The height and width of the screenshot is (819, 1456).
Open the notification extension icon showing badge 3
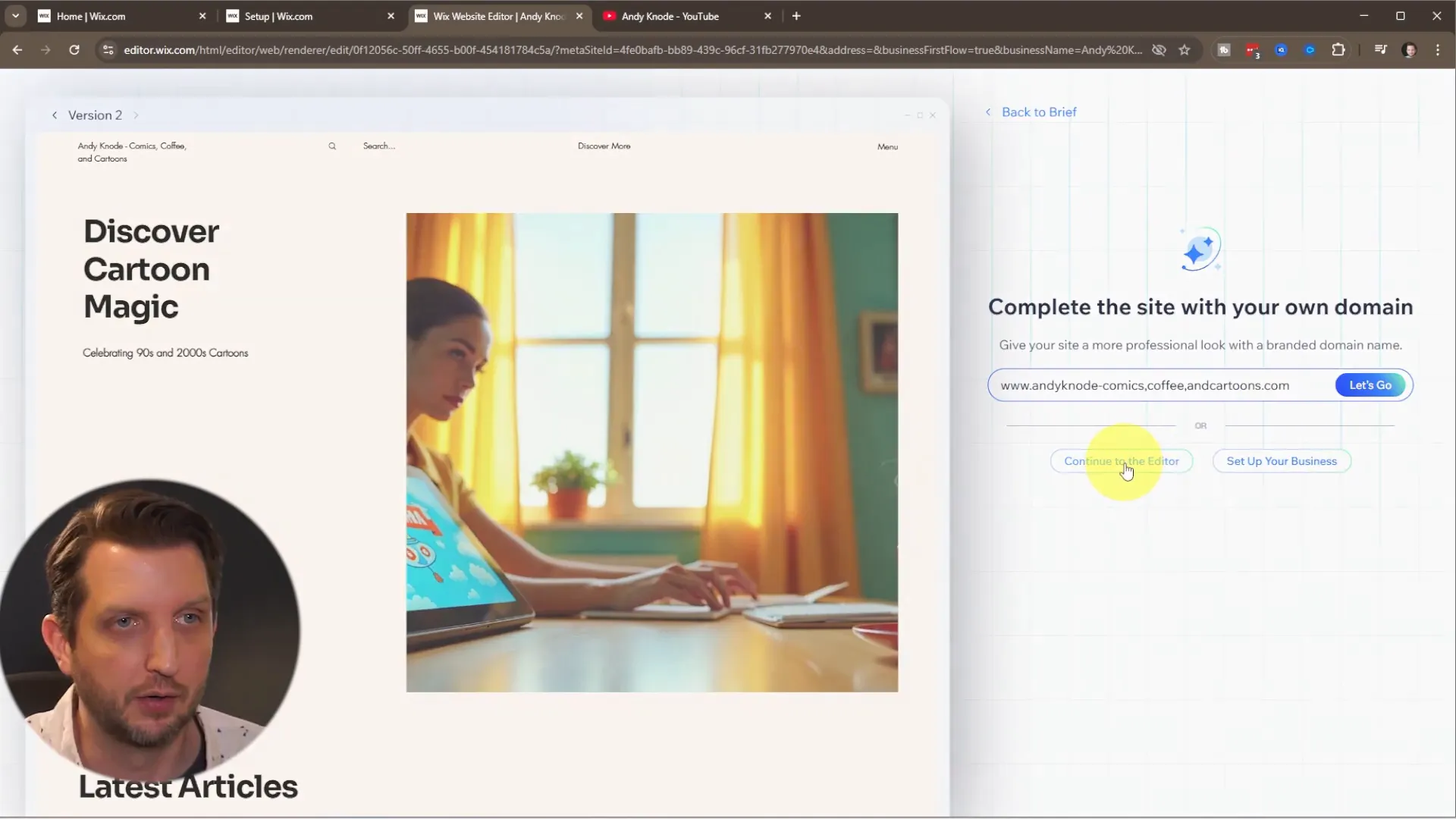(x=1253, y=49)
